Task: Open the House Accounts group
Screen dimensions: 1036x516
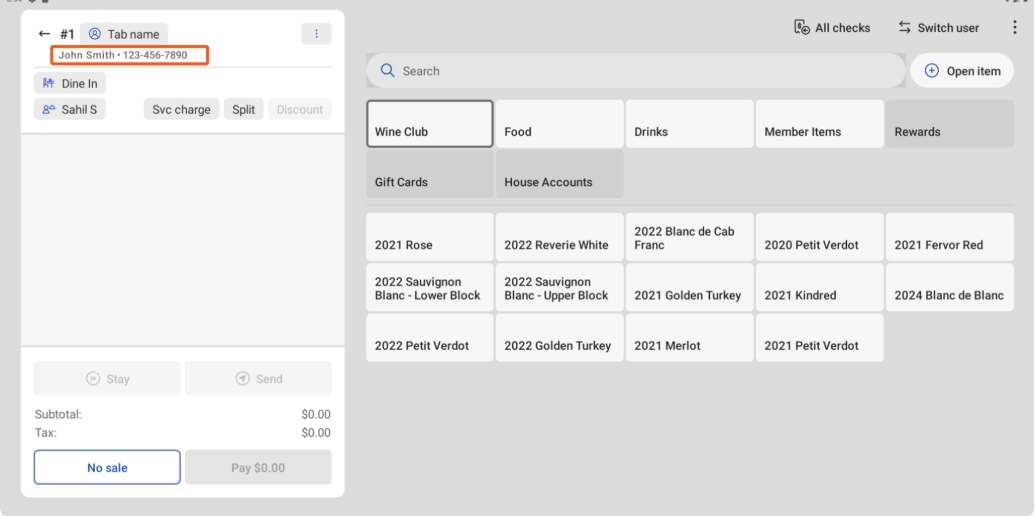Action: (560, 174)
